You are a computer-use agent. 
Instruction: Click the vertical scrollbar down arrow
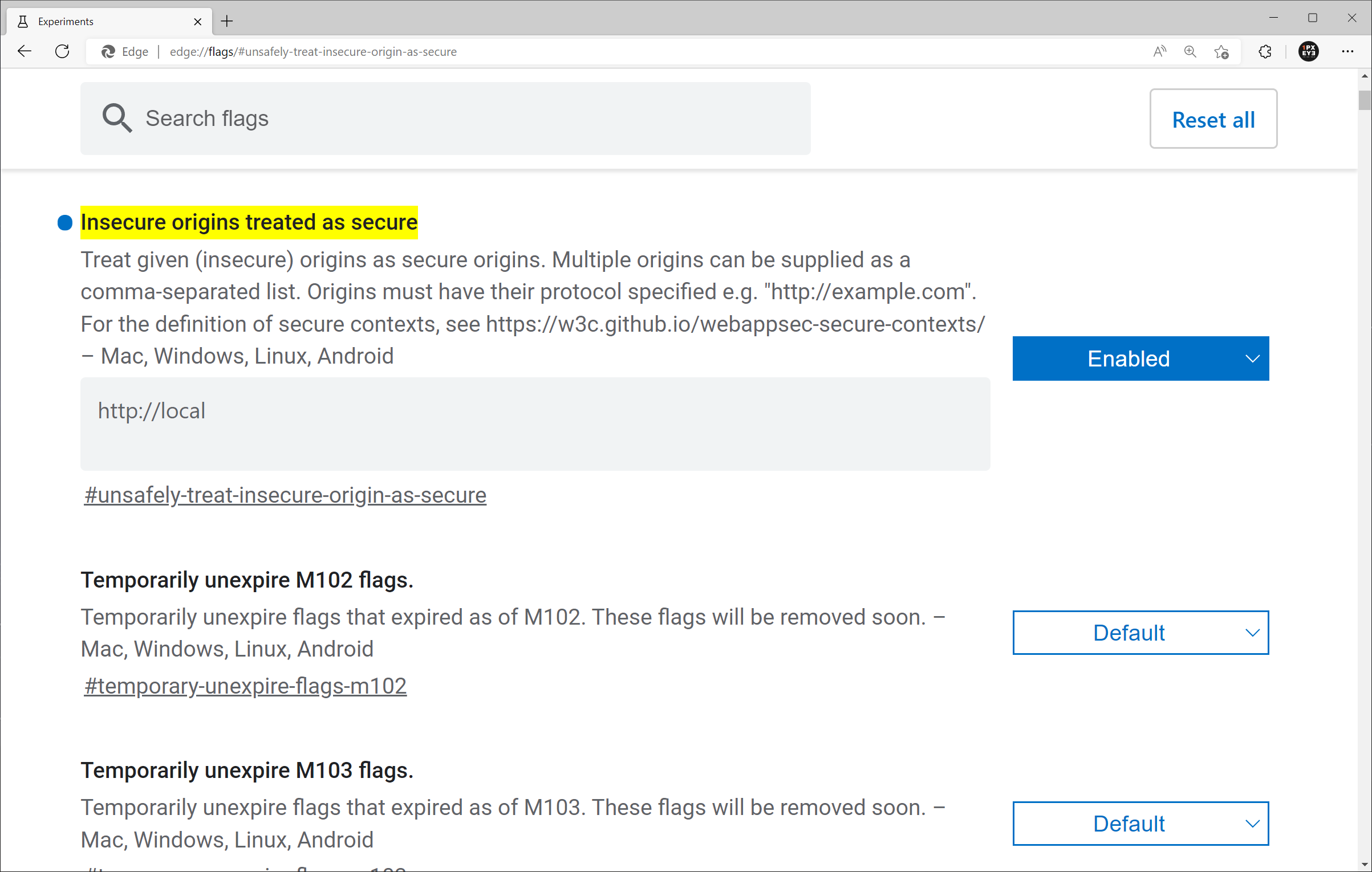(1365, 865)
